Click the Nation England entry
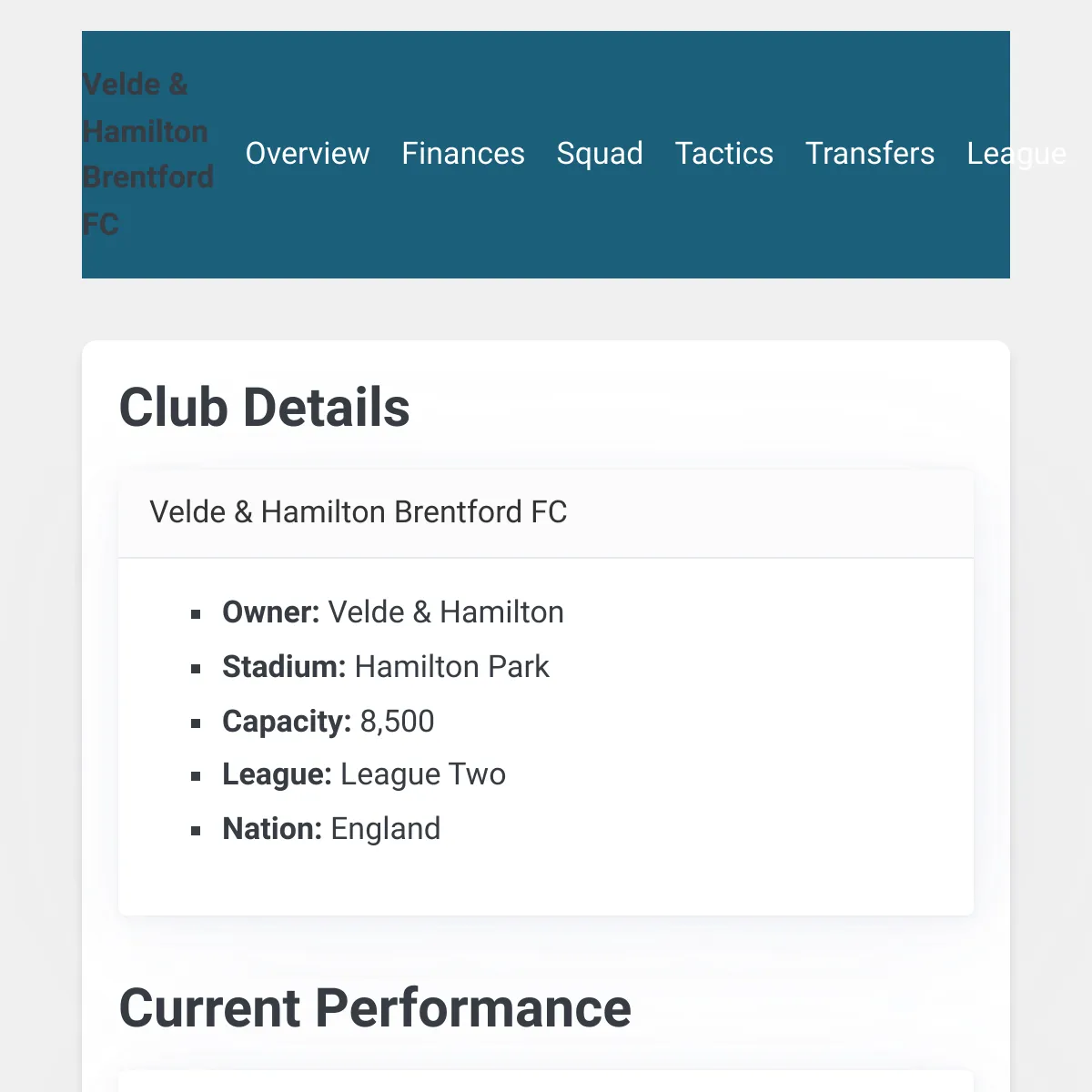Image resolution: width=1092 pixels, height=1092 pixels. coord(331,829)
